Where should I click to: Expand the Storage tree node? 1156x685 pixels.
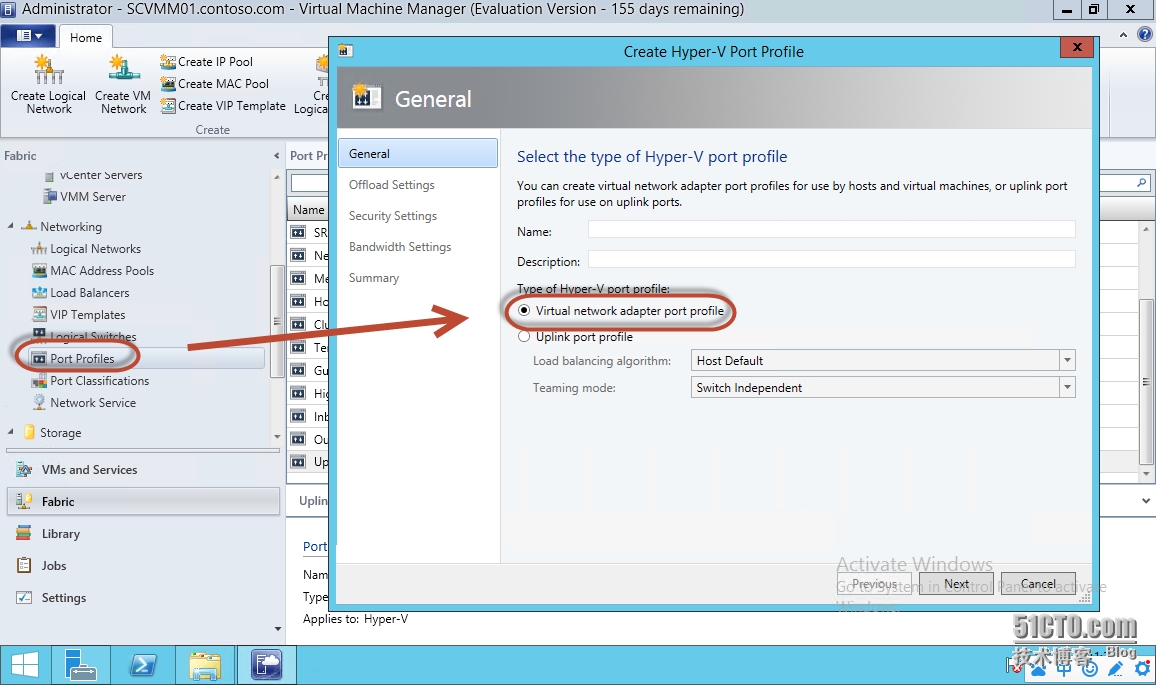point(10,431)
